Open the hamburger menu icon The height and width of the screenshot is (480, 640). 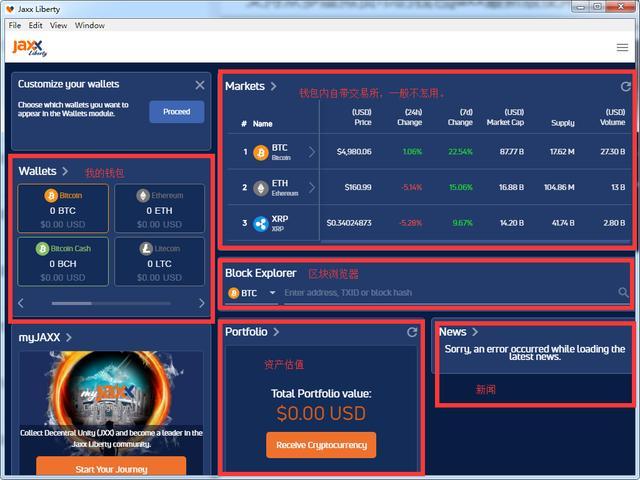coord(622,47)
